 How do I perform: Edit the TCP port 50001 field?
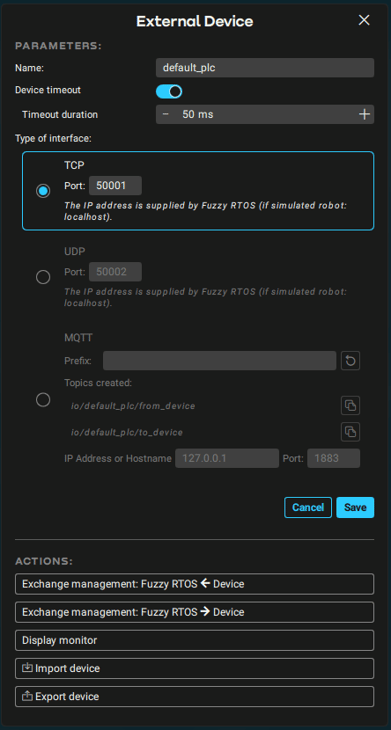115,185
